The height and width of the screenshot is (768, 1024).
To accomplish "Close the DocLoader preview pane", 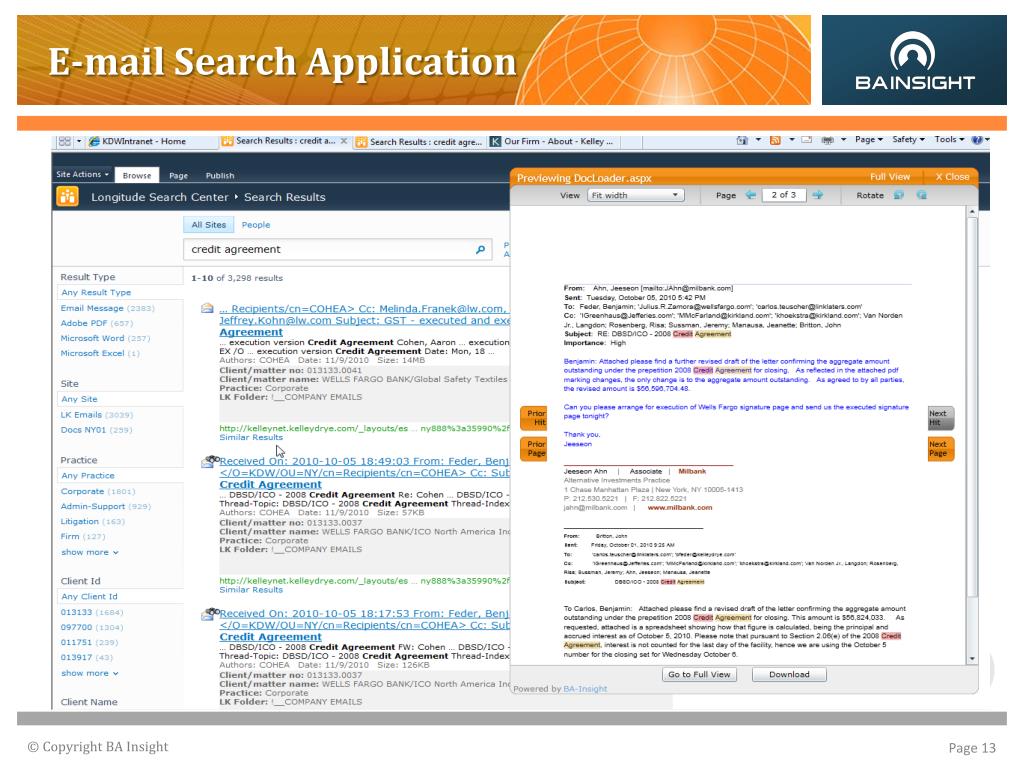I will click(952, 177).
